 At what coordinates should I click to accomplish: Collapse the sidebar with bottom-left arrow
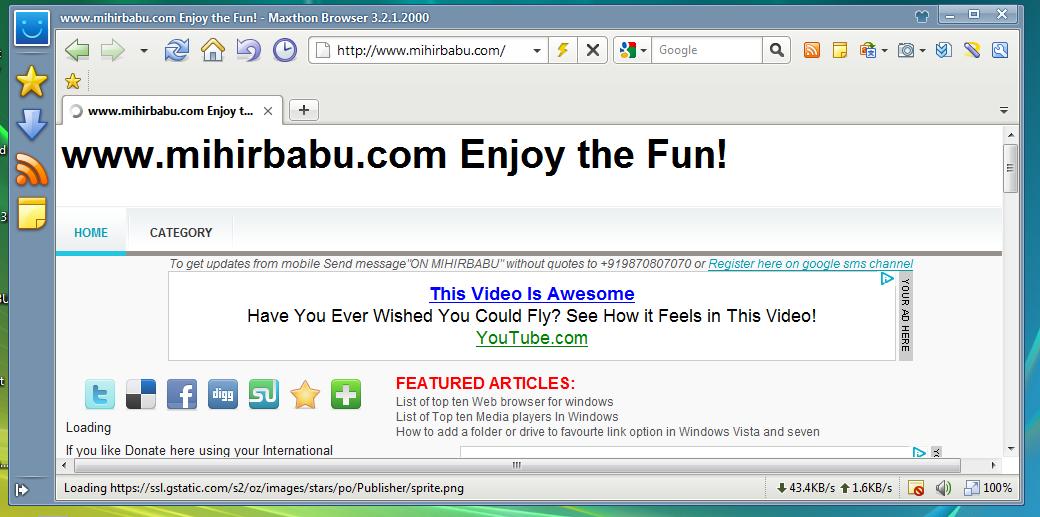coord(22,490)
